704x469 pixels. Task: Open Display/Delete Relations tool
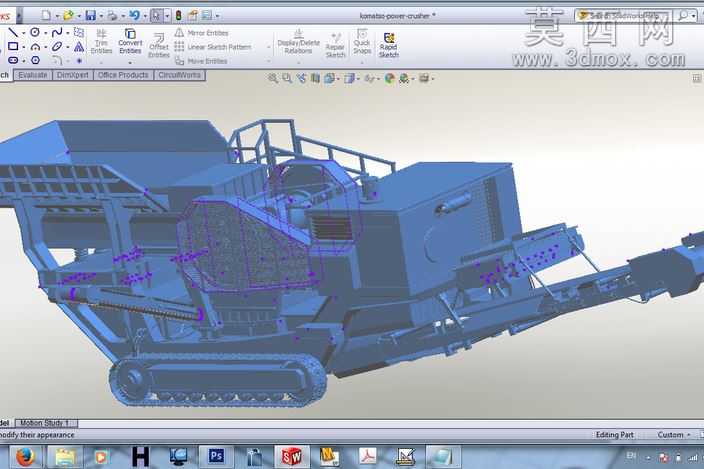coord(298,41)
